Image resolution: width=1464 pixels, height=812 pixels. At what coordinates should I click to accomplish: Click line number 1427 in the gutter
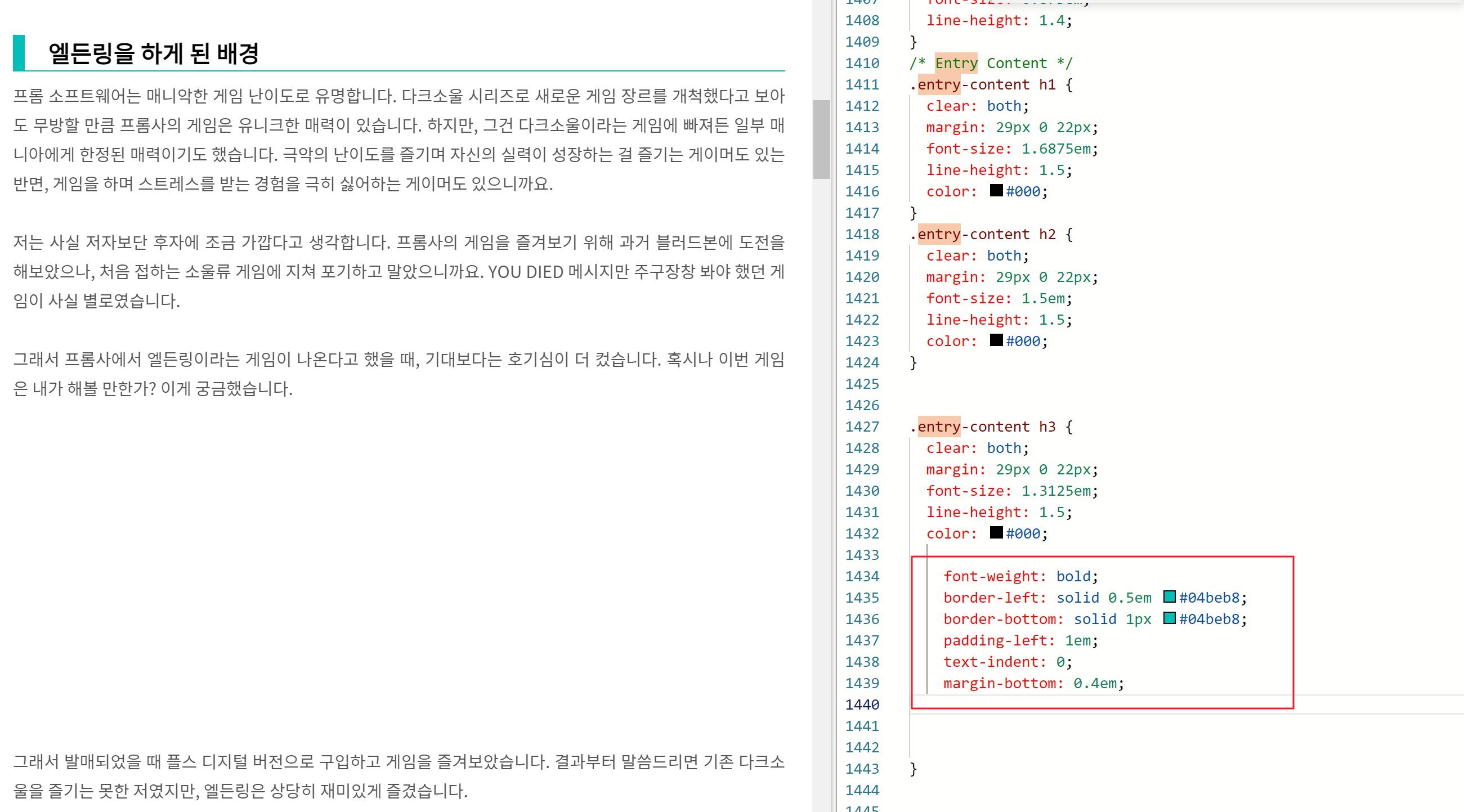pos(862,427)
